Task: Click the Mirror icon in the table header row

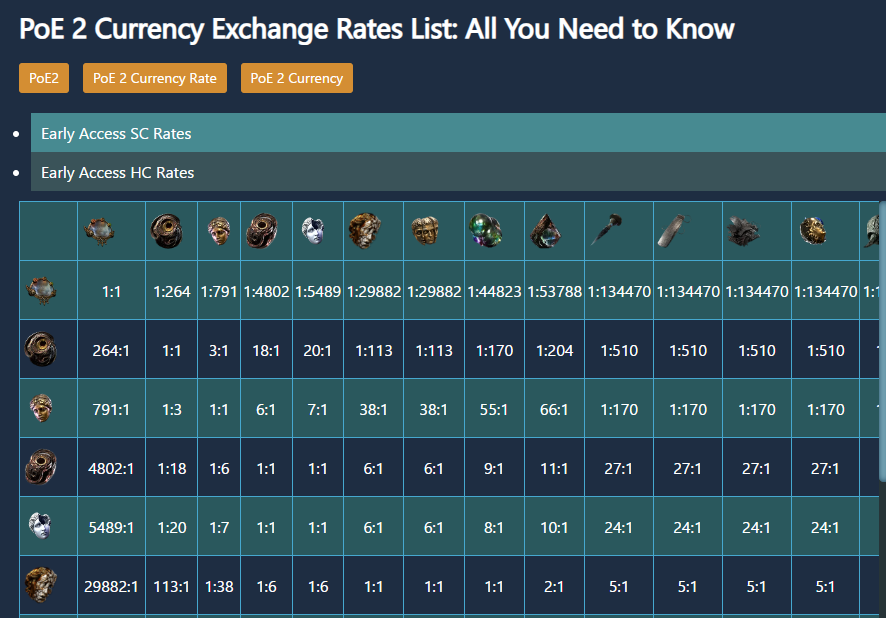Action: [x=99, y=231]
